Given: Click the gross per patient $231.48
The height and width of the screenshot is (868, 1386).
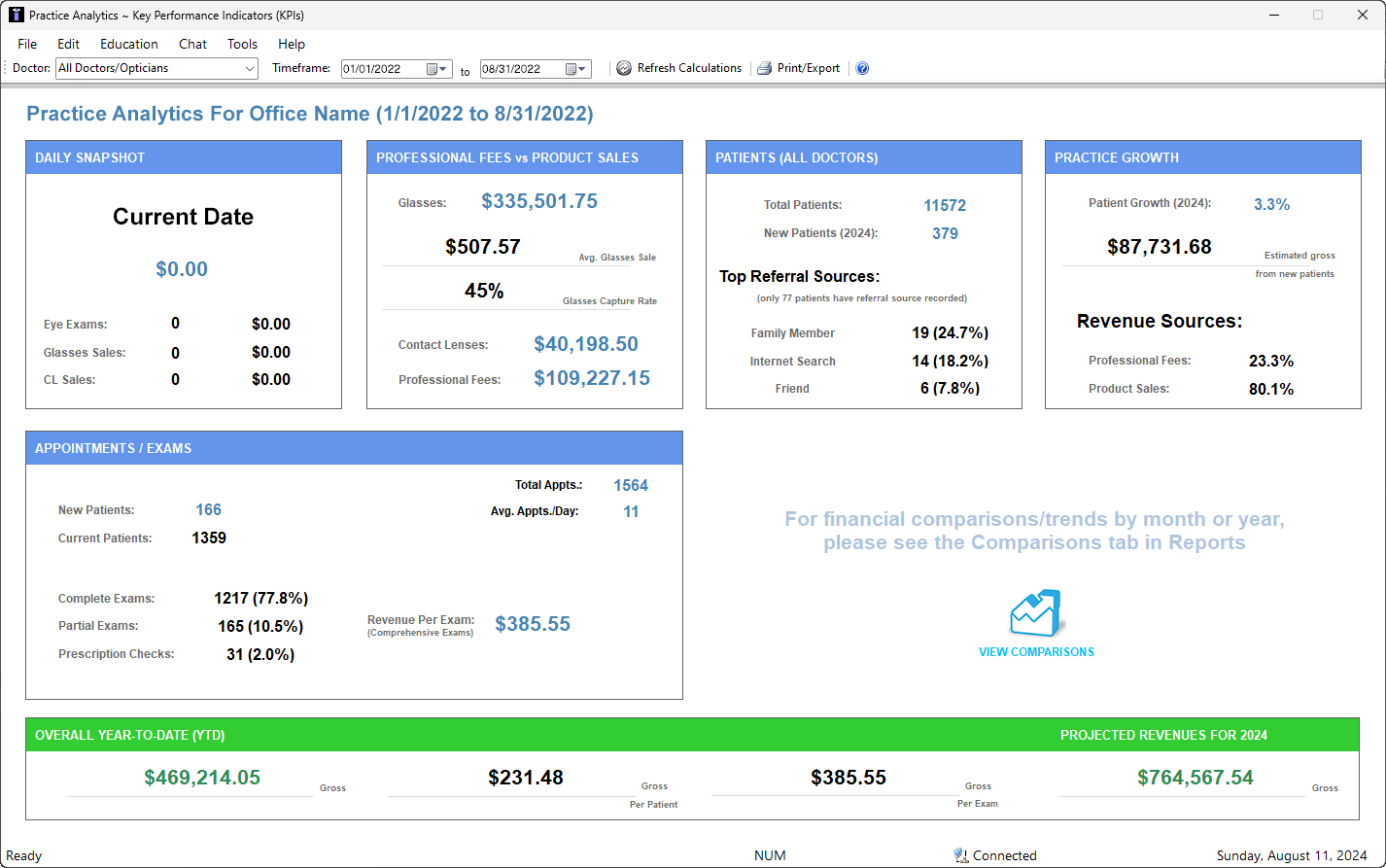Looking at the screenshot, I should [526, 778].
